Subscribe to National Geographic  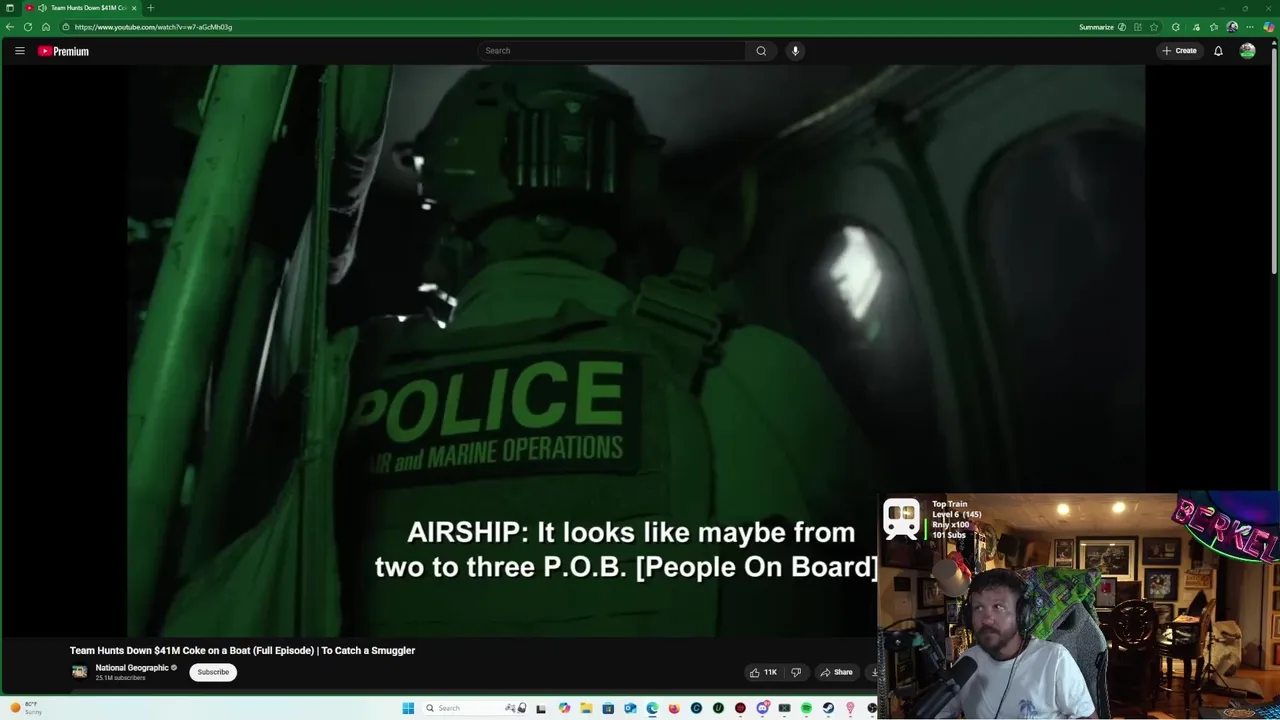(x=213, y=672)
